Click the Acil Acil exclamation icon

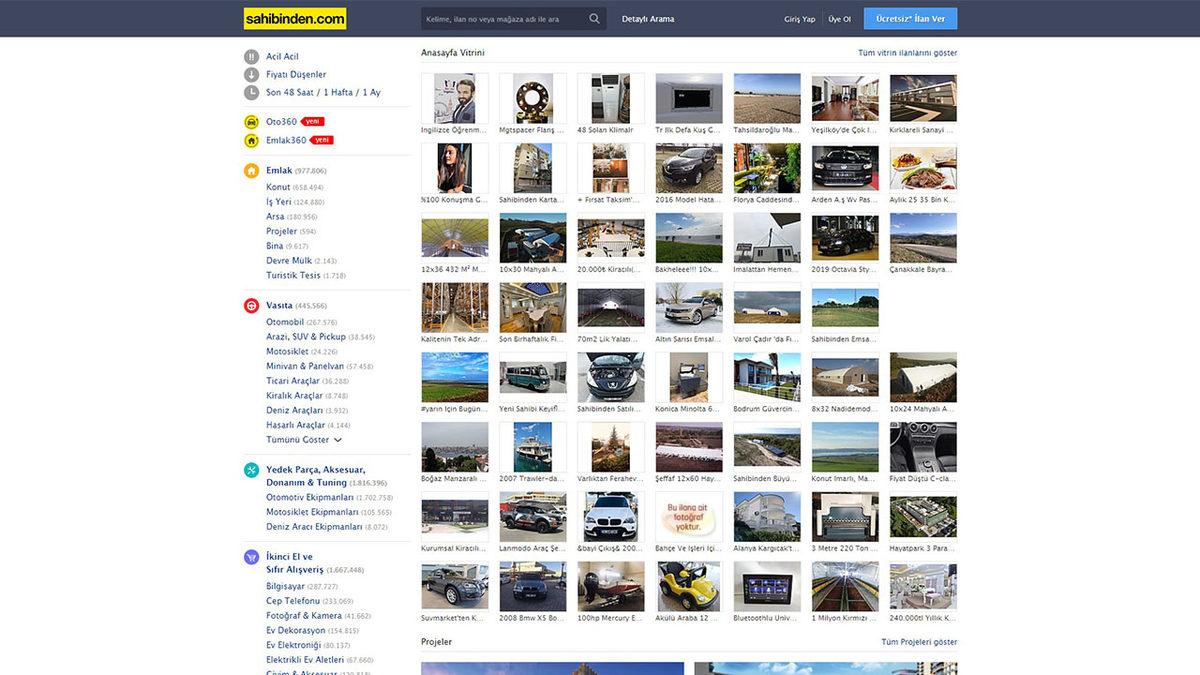click(251, 57)
